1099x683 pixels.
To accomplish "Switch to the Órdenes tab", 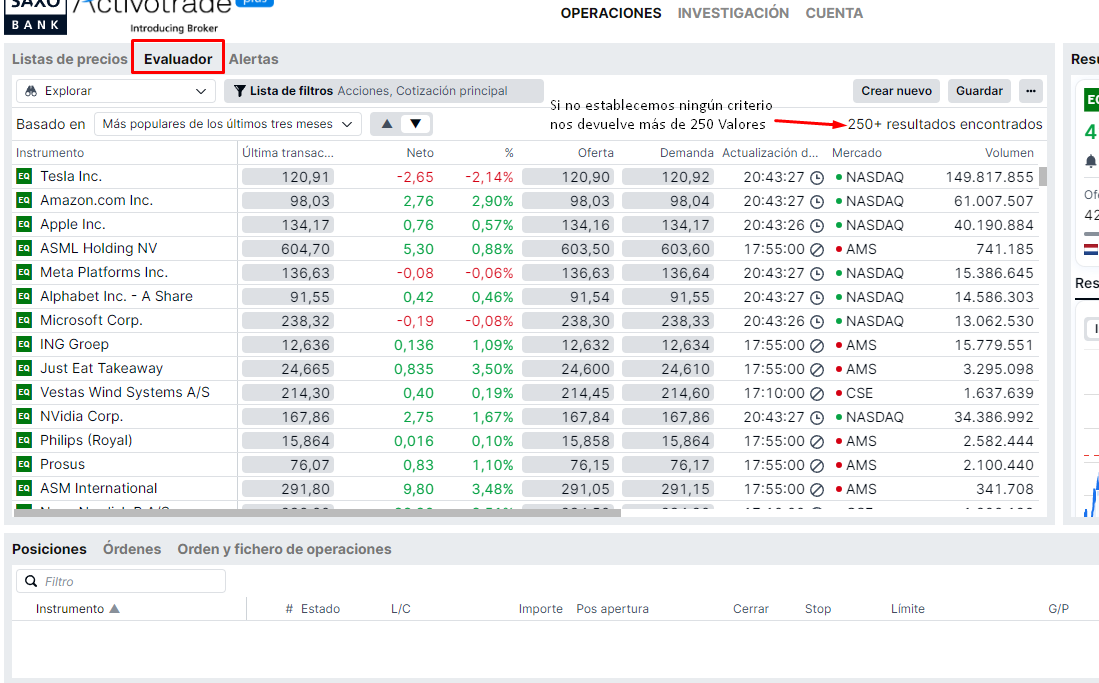I will (132, 549).
